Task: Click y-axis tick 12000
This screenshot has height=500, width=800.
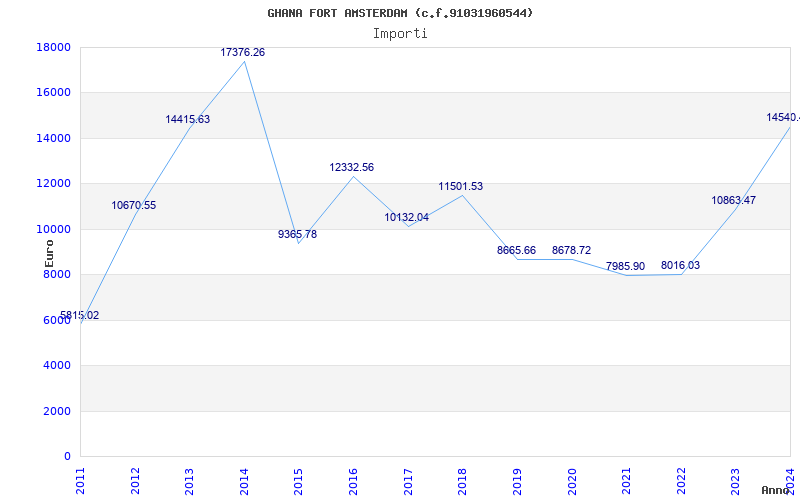Action: point(54,184)
